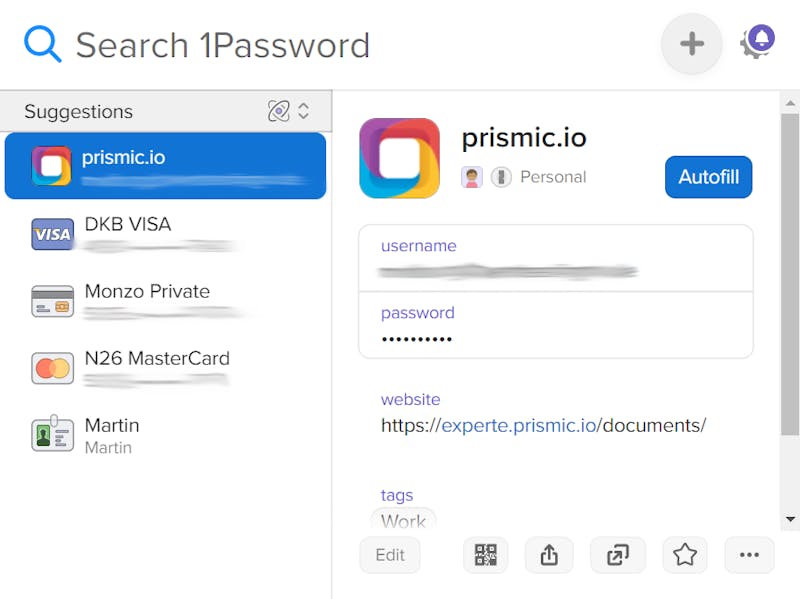Click the share item icon
800x599 pixels.
point(549,555)
